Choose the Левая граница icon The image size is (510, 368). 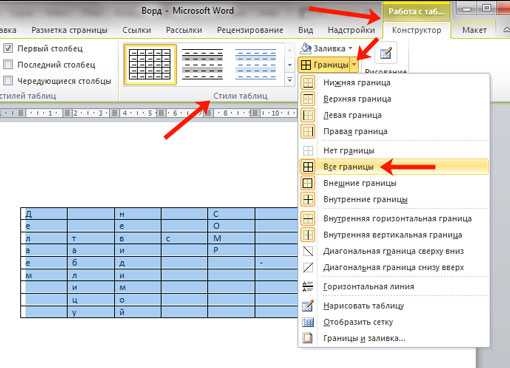pos(308,115)
